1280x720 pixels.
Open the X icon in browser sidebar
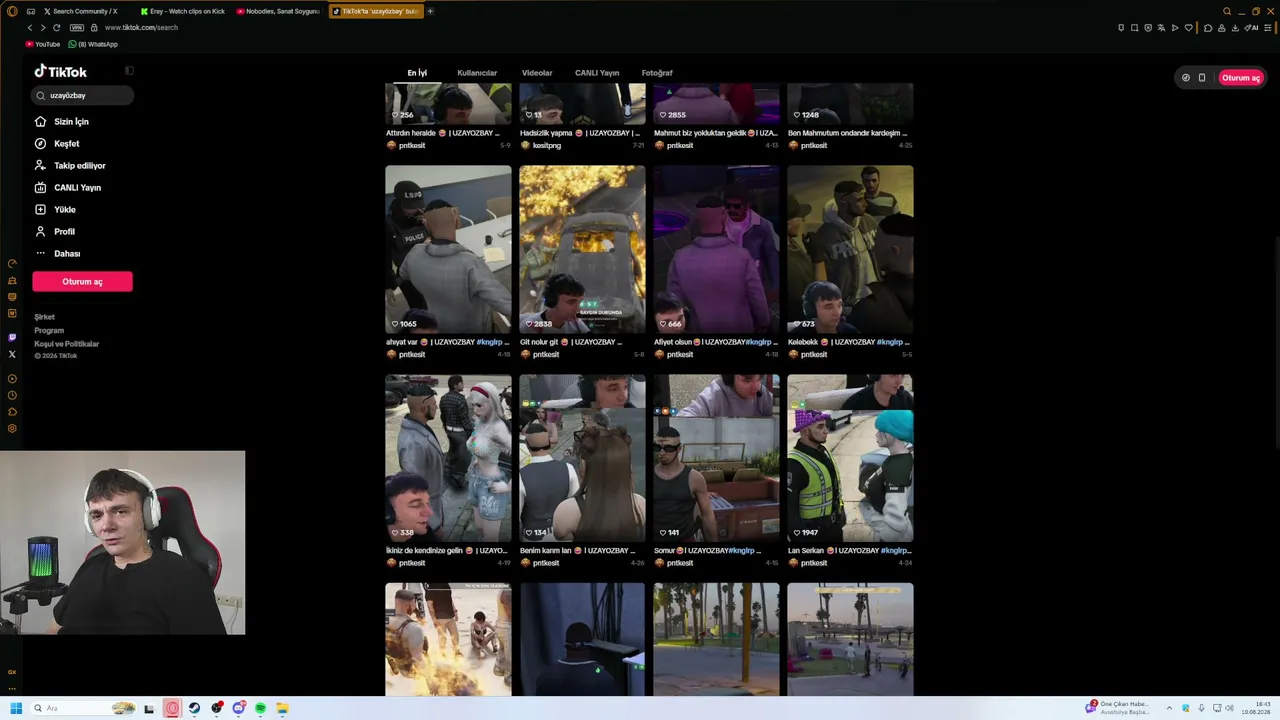(x=12, y=354)
